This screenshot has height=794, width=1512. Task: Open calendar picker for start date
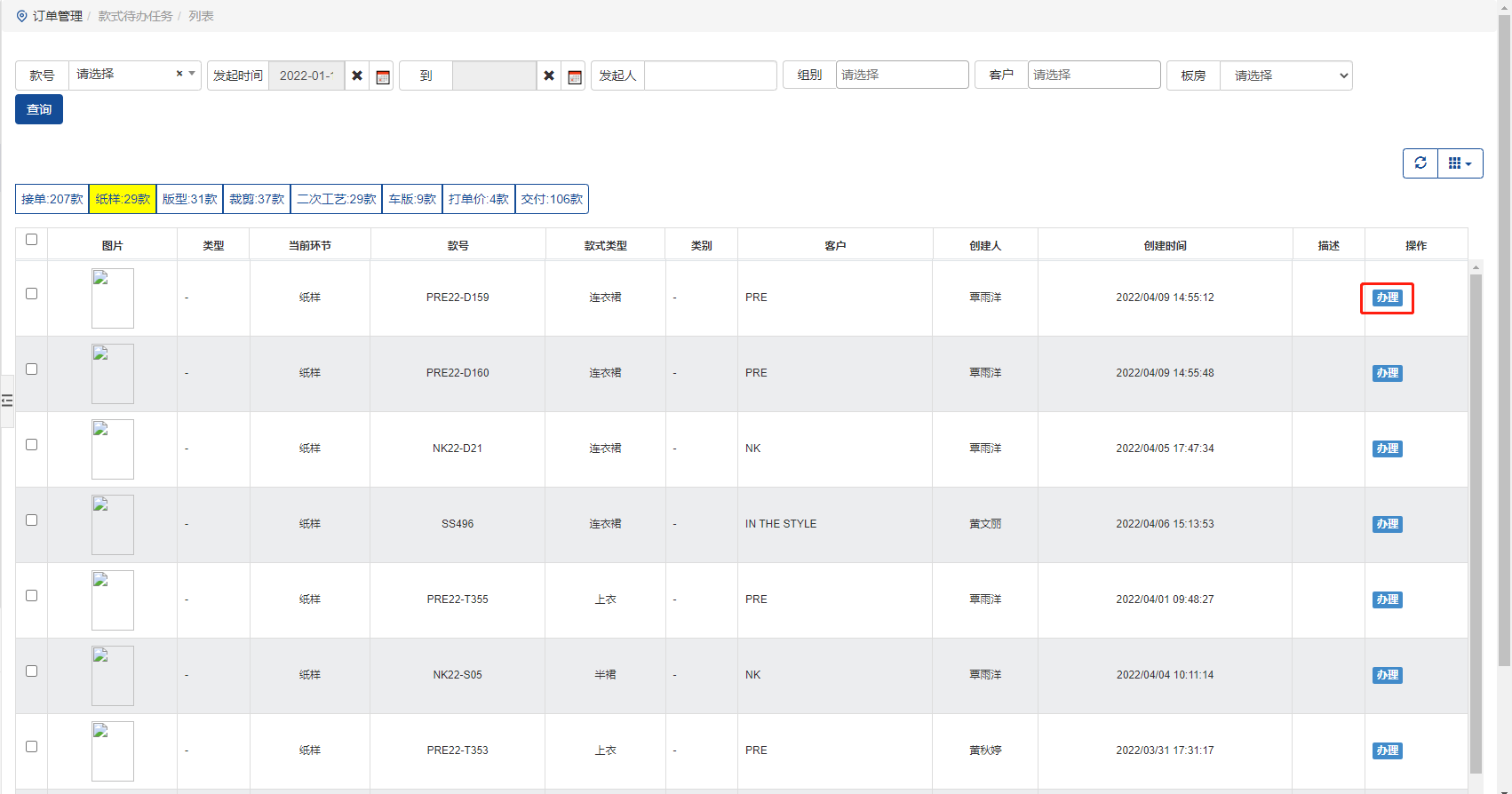coord(383,76)
